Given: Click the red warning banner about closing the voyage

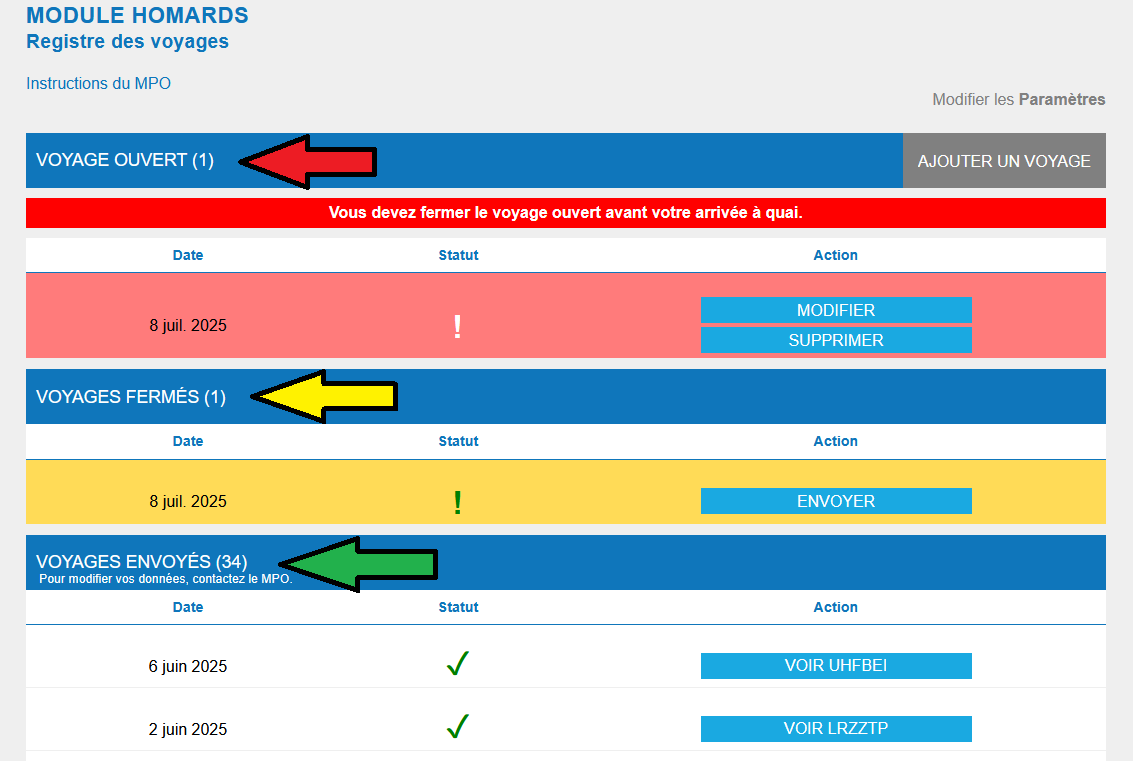Looking at the screenshot, I should [x=565, y=213].
